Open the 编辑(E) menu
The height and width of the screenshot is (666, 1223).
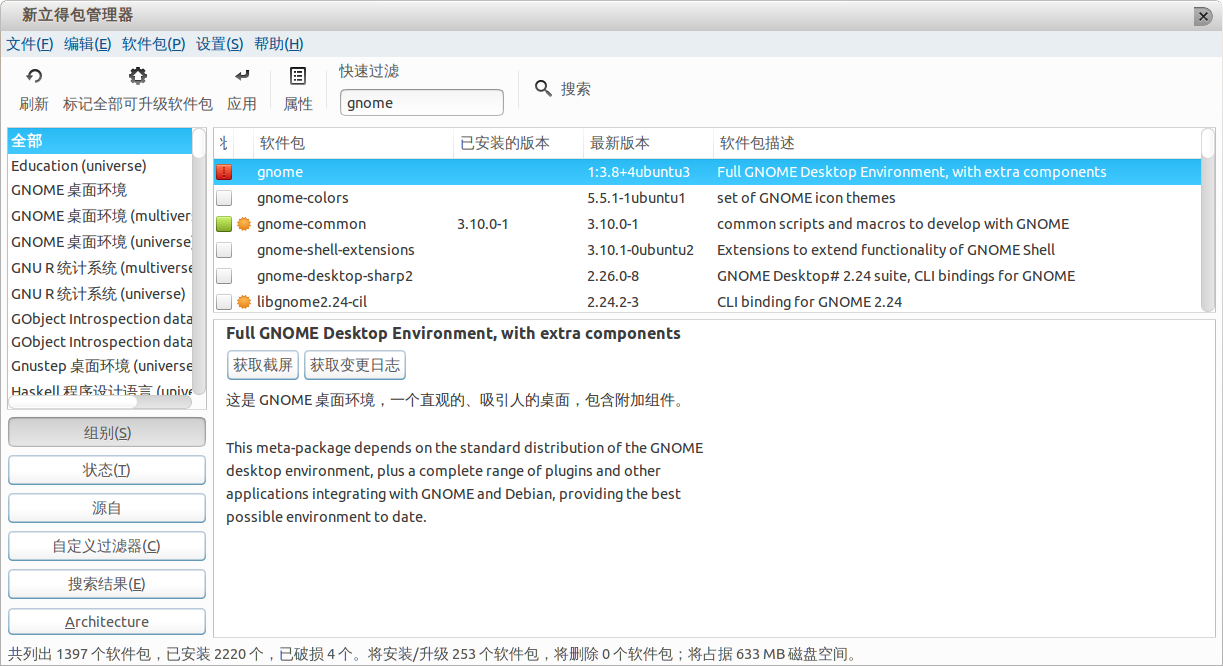click(x=88, y=44)
